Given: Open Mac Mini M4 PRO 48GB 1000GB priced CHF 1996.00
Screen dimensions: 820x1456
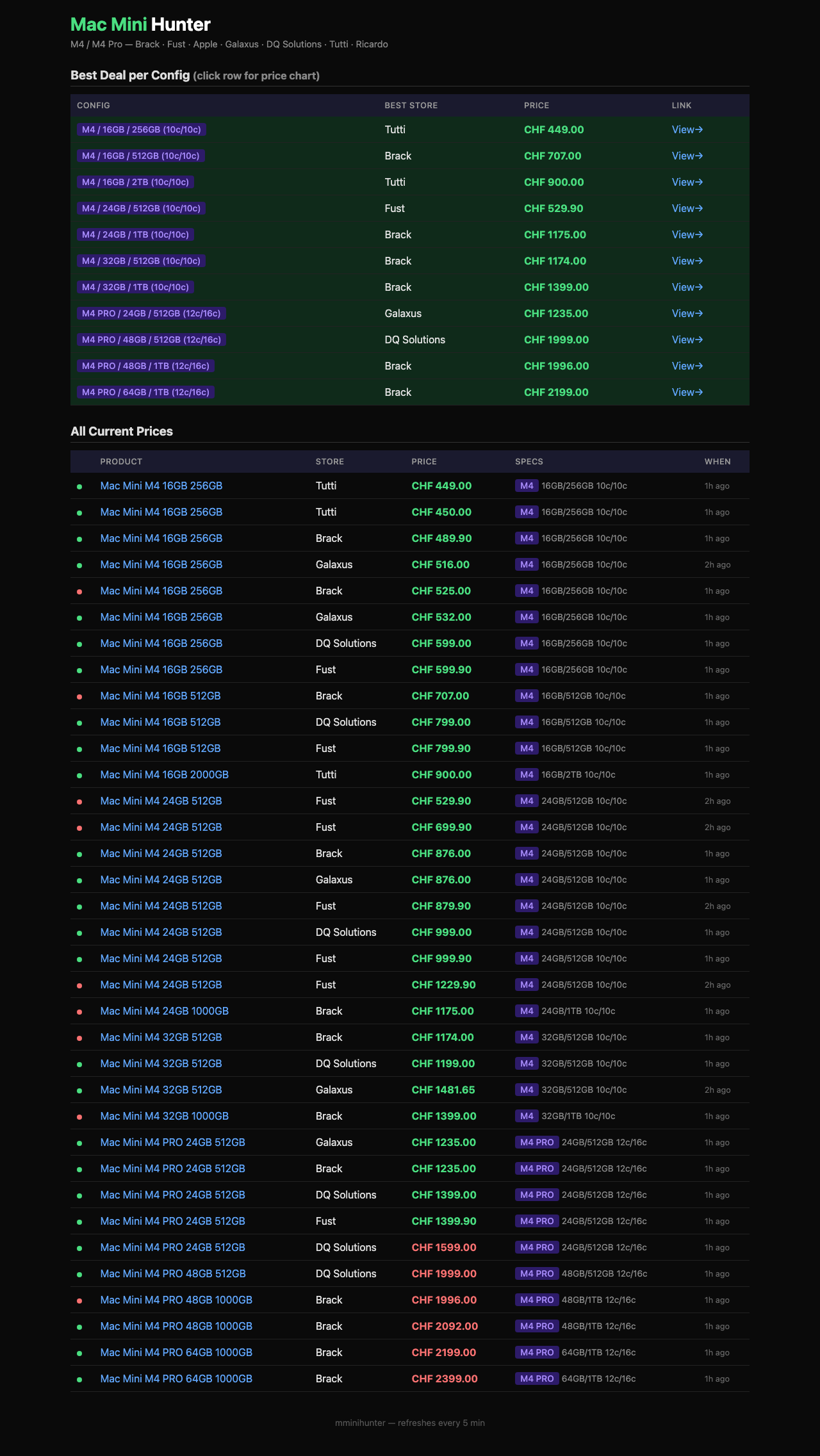Looking at the screenshot, I should point(176,1300).
